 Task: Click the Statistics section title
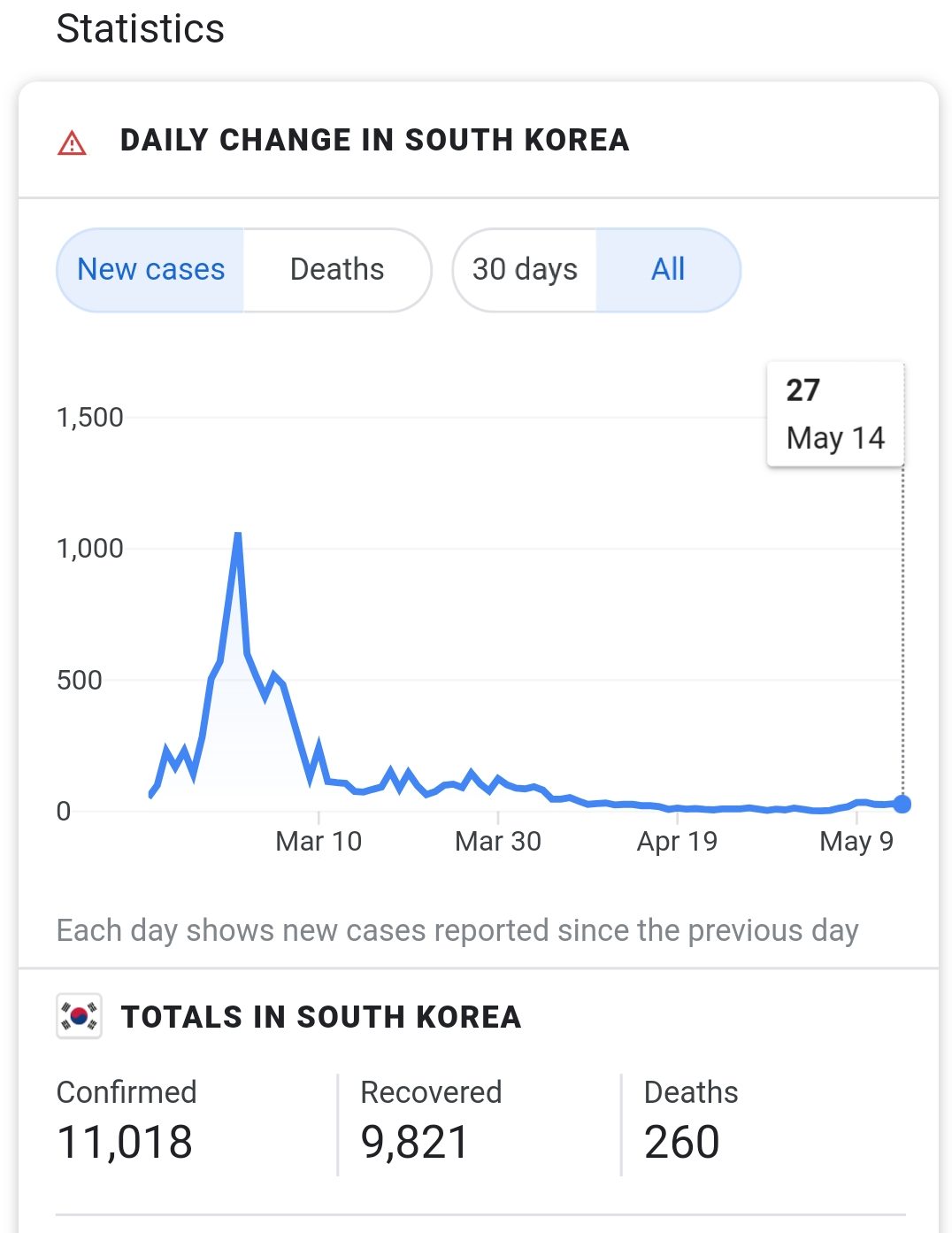click(x=141, y=28)
